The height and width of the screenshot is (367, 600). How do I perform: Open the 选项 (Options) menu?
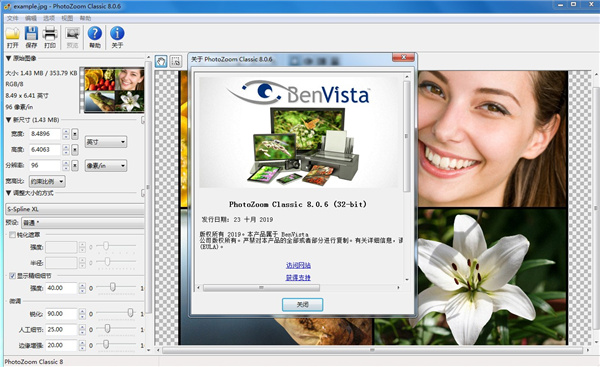tap(49, 18)
